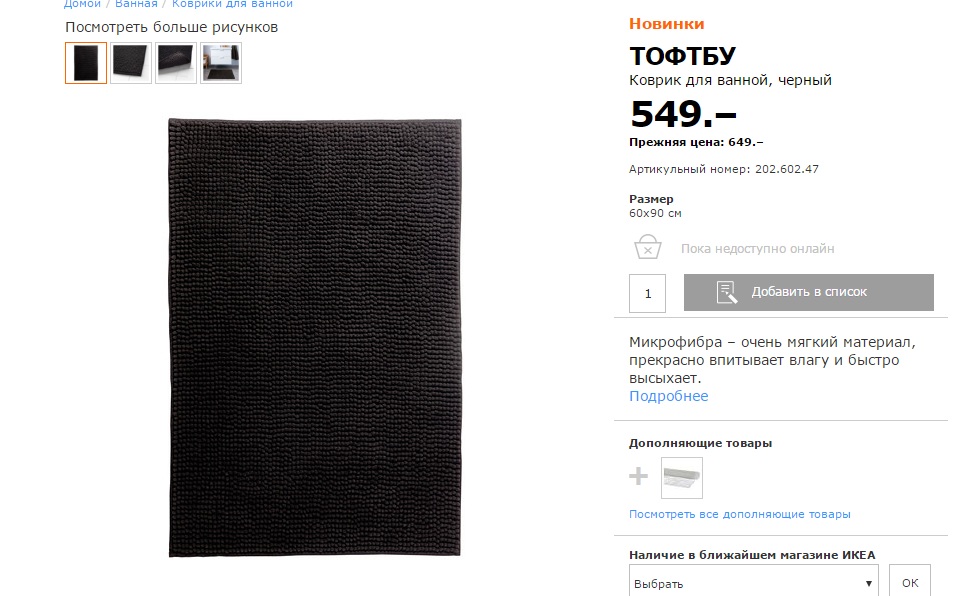Click the Добавить в список button

808,292
